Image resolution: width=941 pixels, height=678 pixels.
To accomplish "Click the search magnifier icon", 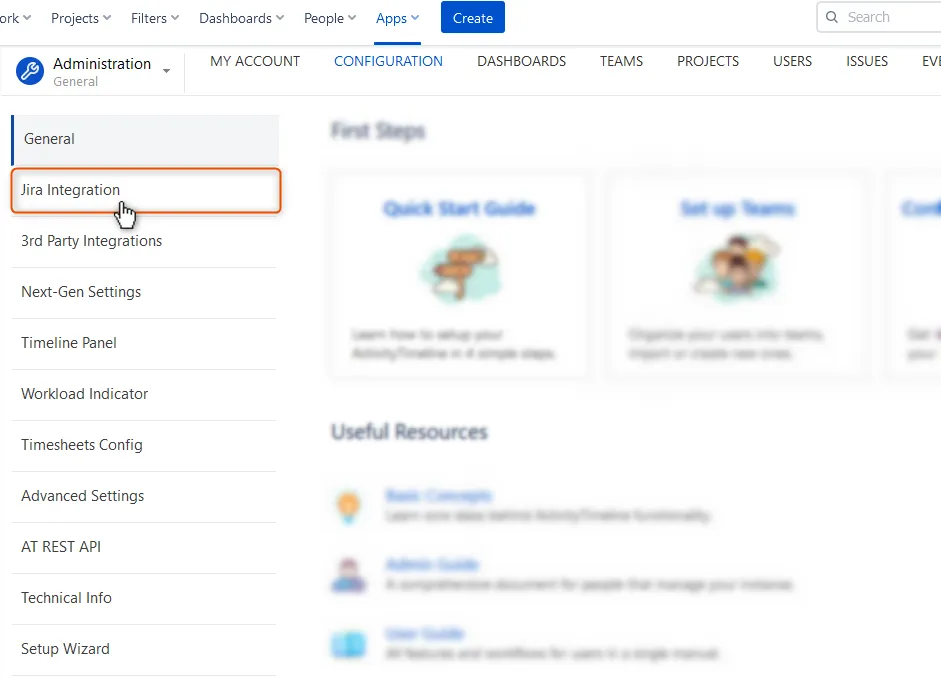I will pos(832,17).
